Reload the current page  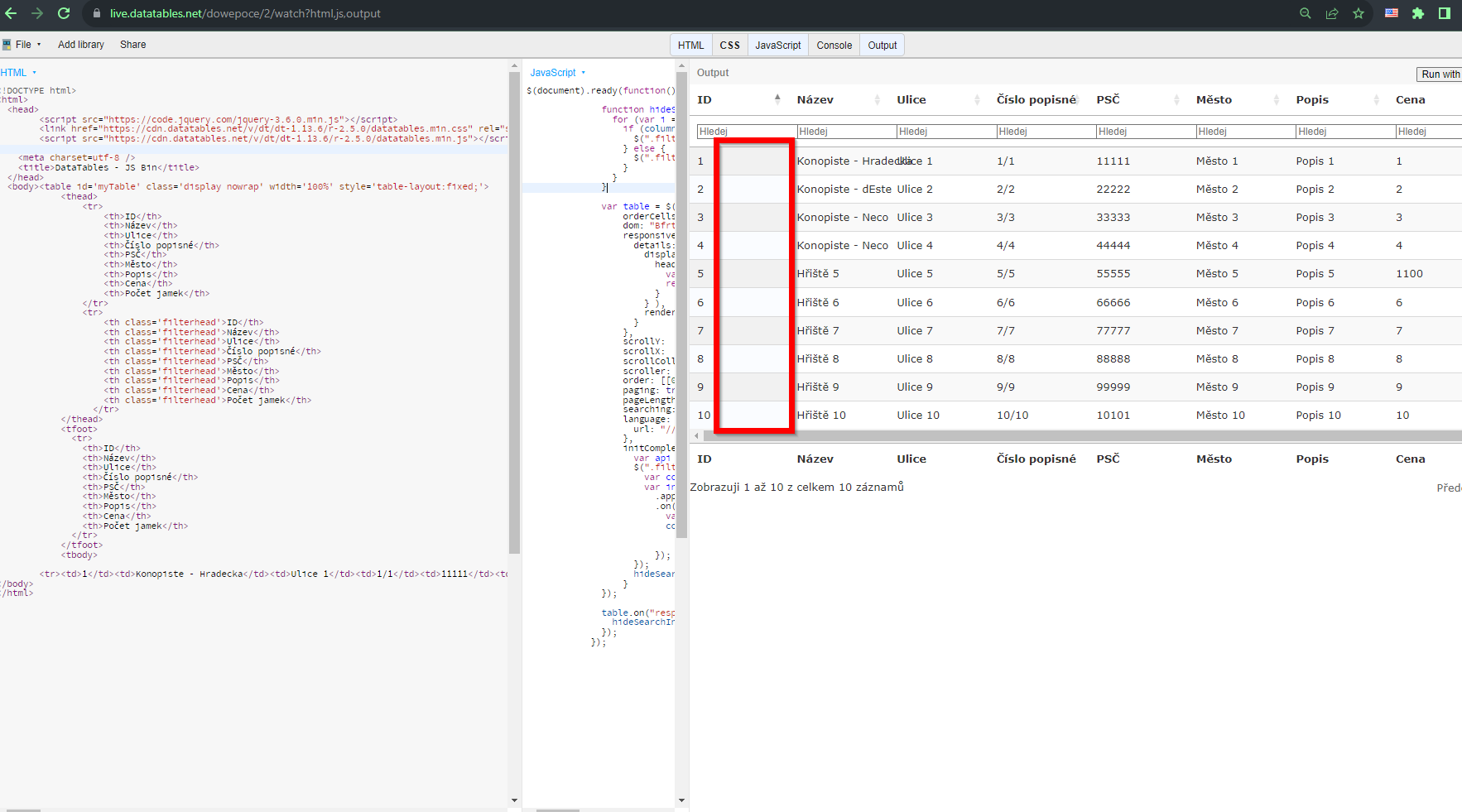[x=64, y=13]
